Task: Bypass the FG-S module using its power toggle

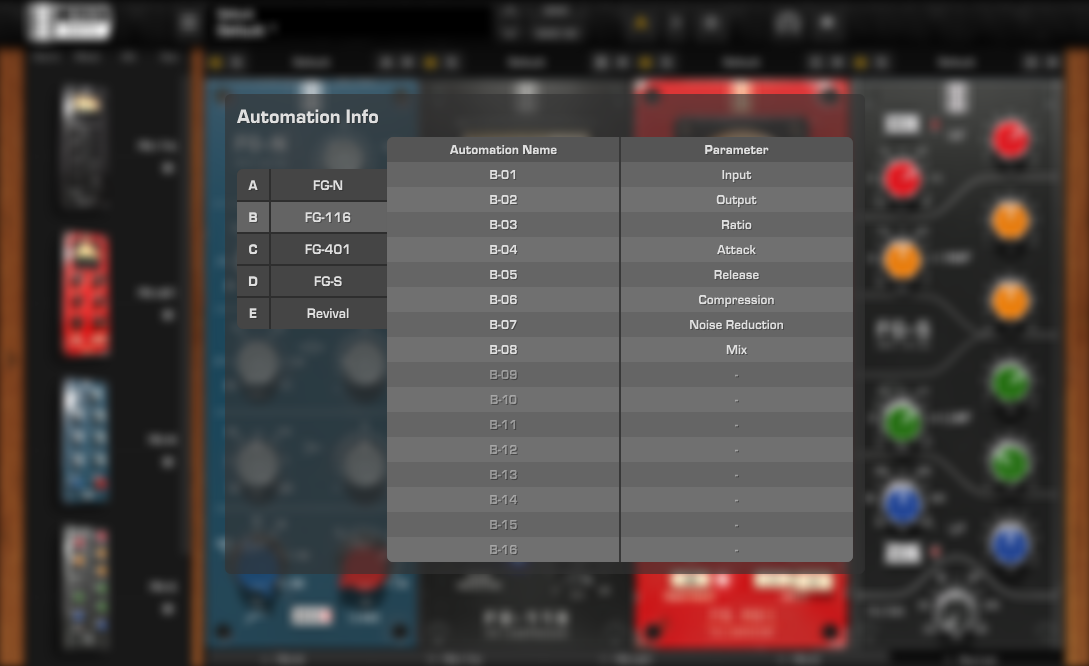Action: point(863,61)
